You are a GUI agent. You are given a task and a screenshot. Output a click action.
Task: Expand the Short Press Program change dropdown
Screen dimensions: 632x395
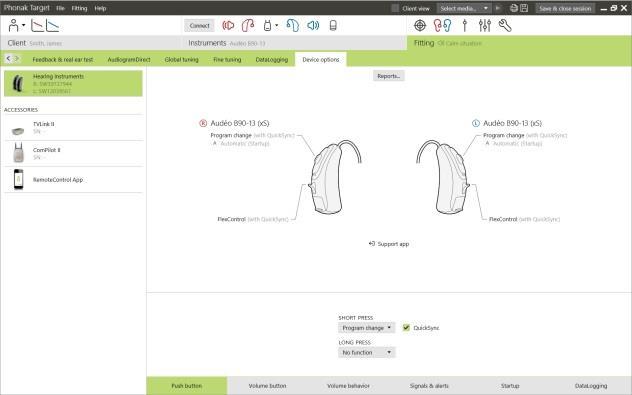click(366, 328)
